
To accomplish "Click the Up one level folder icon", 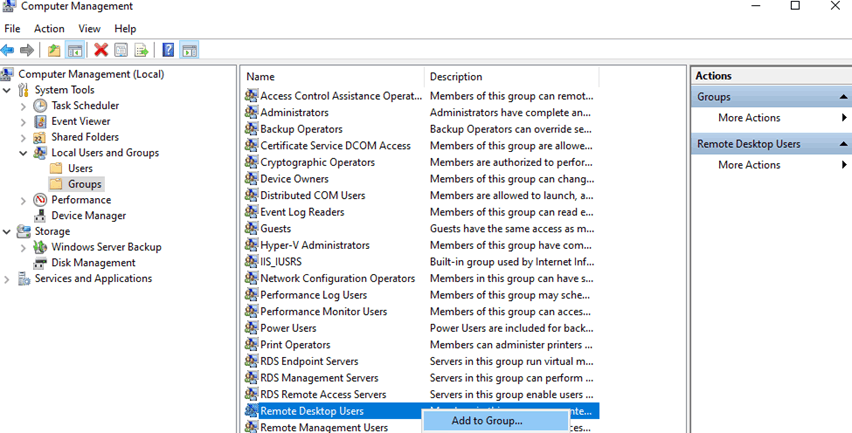I will pos(54,51).
